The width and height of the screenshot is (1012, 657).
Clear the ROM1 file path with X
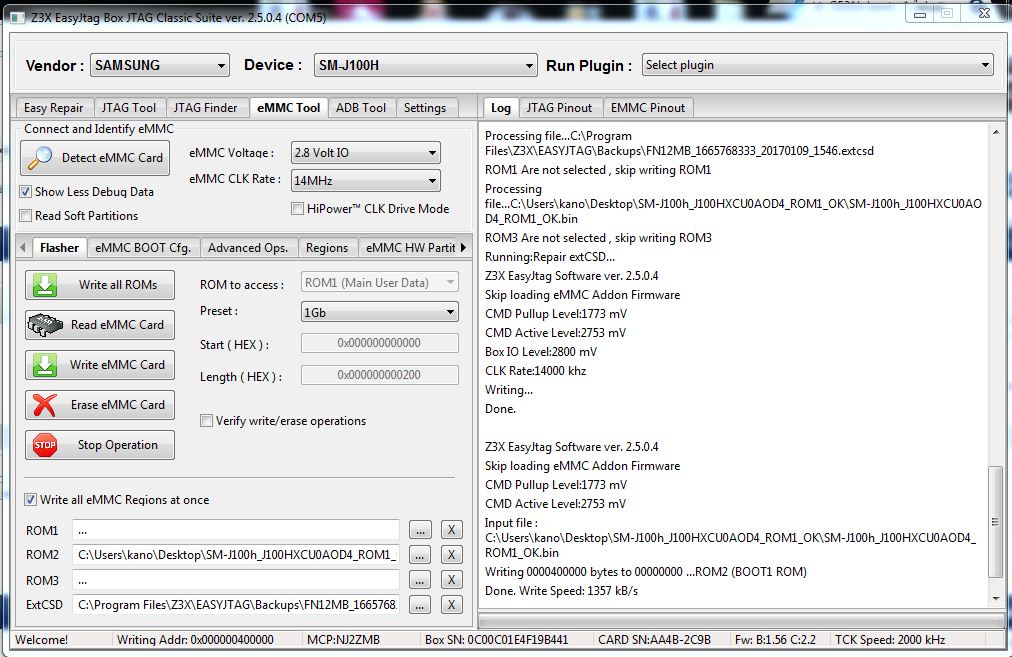pos(452,530)
